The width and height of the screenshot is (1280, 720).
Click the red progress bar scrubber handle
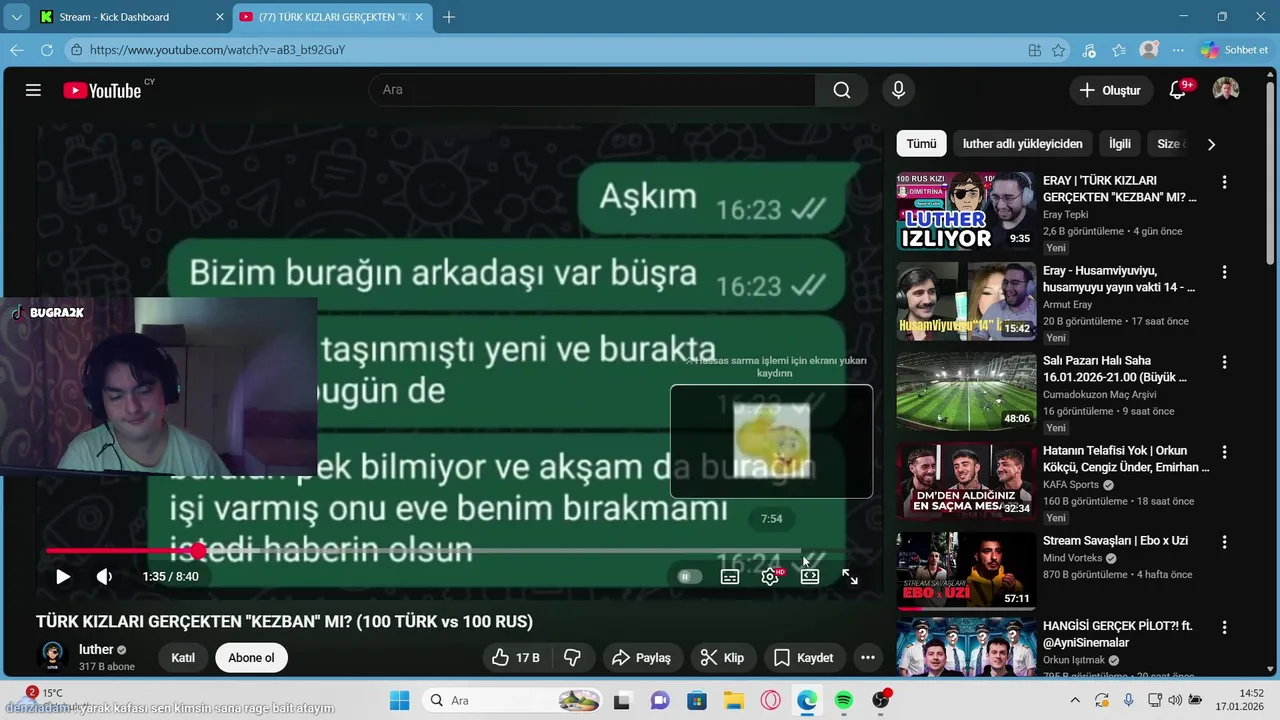click(198, 550)
